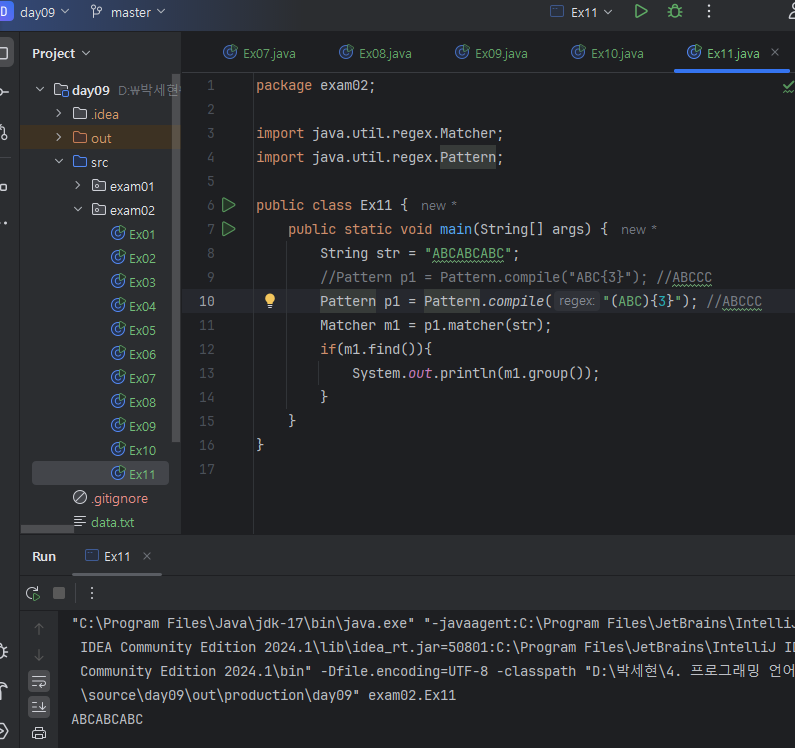Click the Run tool window title
This screenshot has height=748, width=795.
[x=44, y=556]
